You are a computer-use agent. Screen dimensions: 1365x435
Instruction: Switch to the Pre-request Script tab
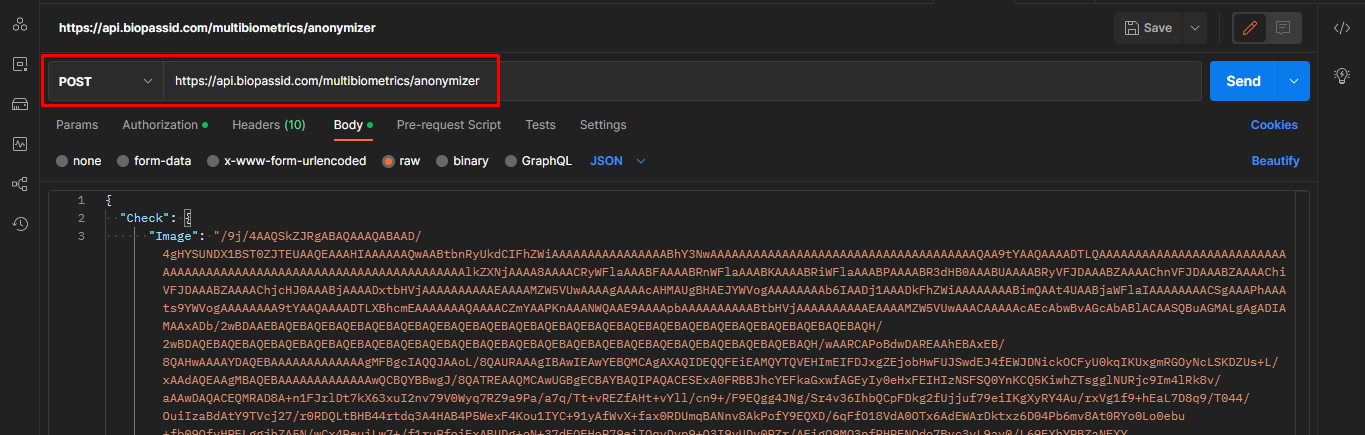pos(449,125)
